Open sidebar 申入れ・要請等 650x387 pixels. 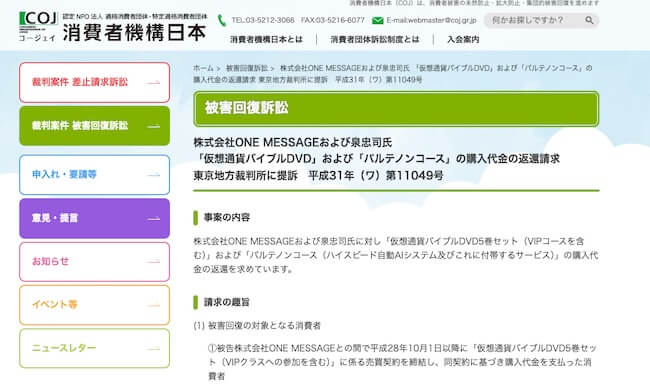point(95,174)
